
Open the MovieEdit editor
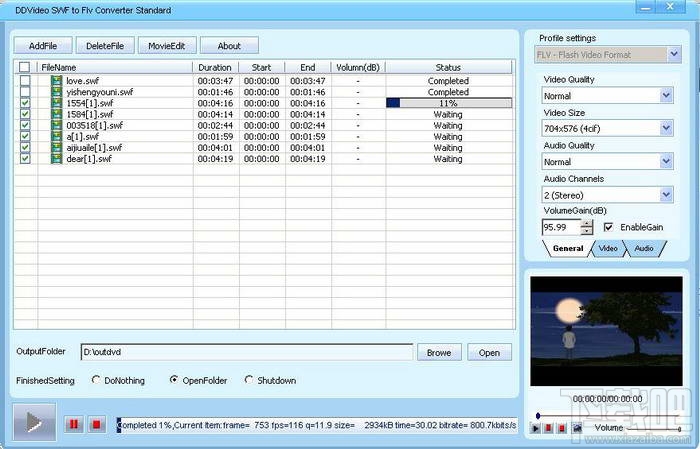(x=167, y=46)
